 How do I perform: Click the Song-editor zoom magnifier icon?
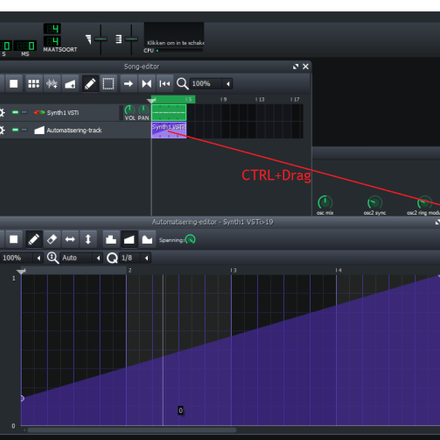click(182, 84)
